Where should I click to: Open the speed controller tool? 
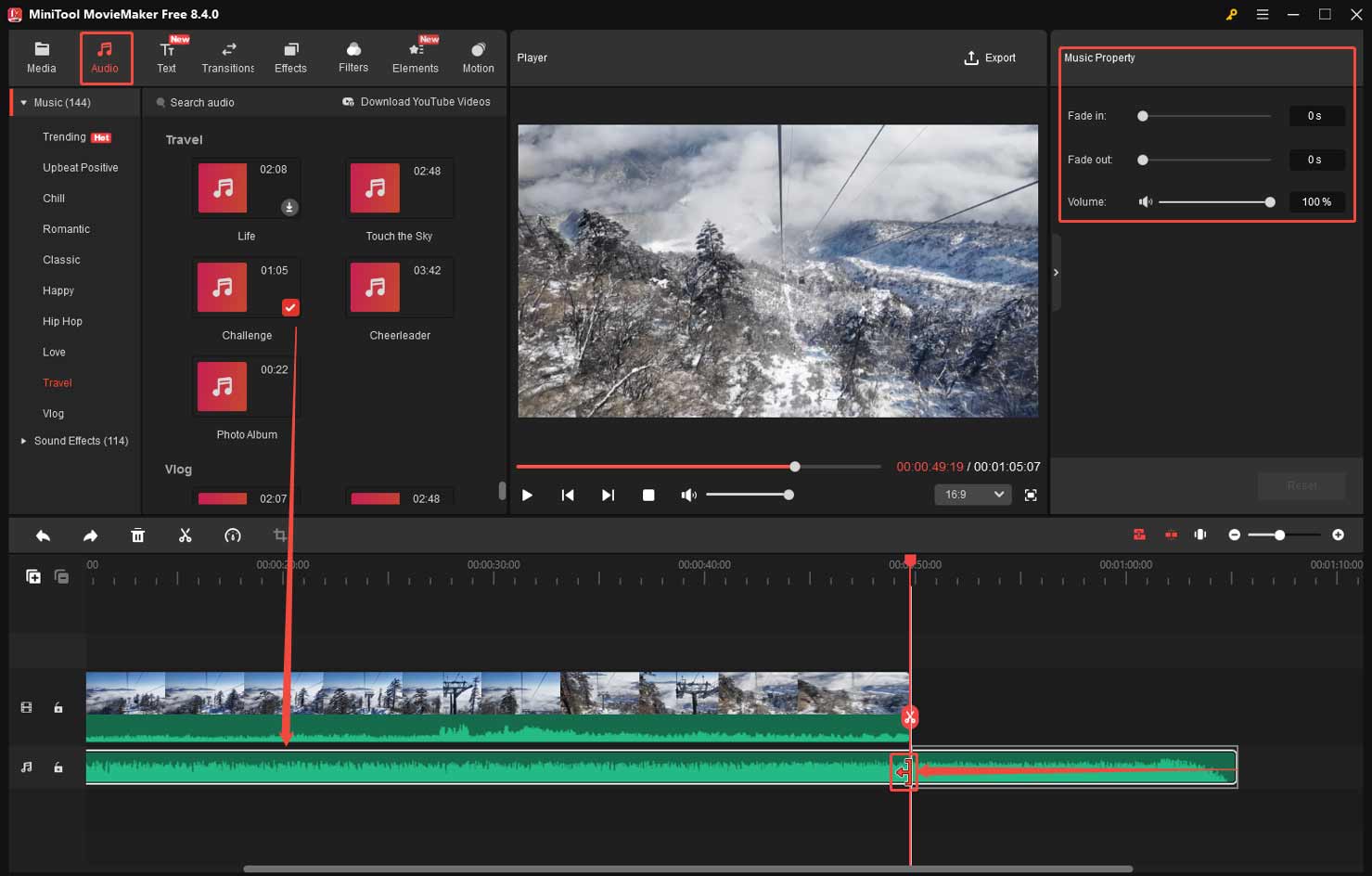(232, 535)
